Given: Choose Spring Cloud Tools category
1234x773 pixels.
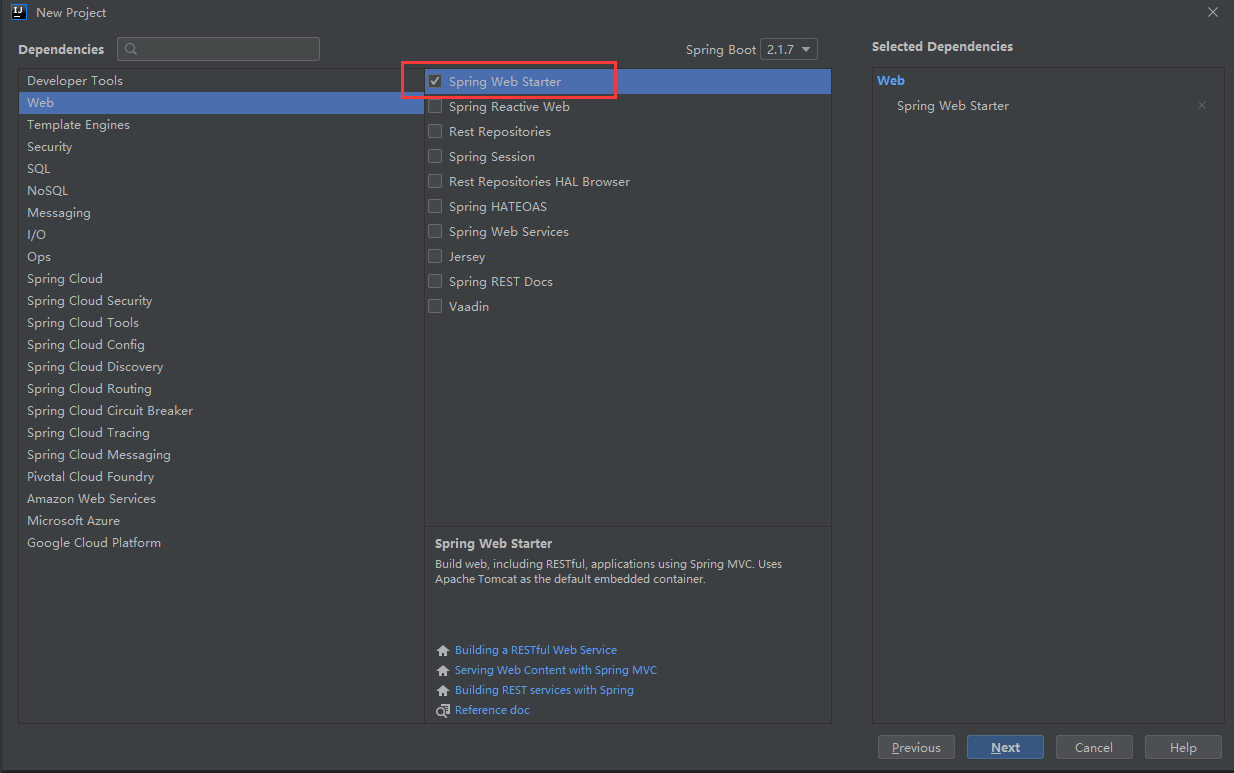Looking at the screenshot, I should (221, 323).
